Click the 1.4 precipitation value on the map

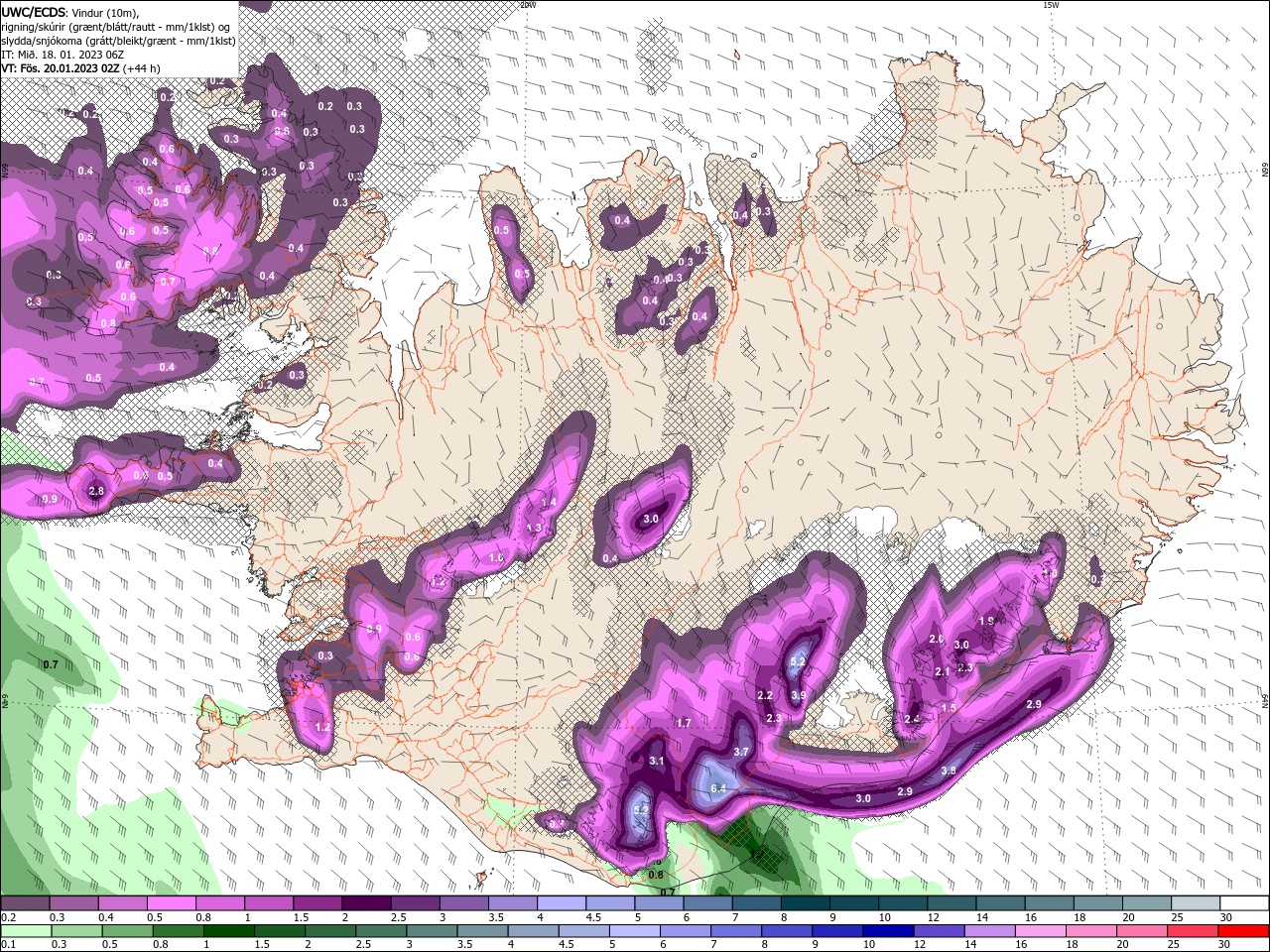[548, 503]
